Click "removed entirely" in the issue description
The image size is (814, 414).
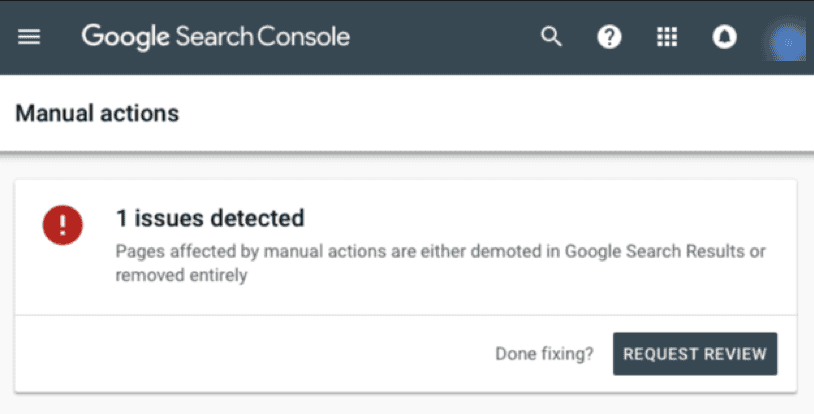pos(181,274)
